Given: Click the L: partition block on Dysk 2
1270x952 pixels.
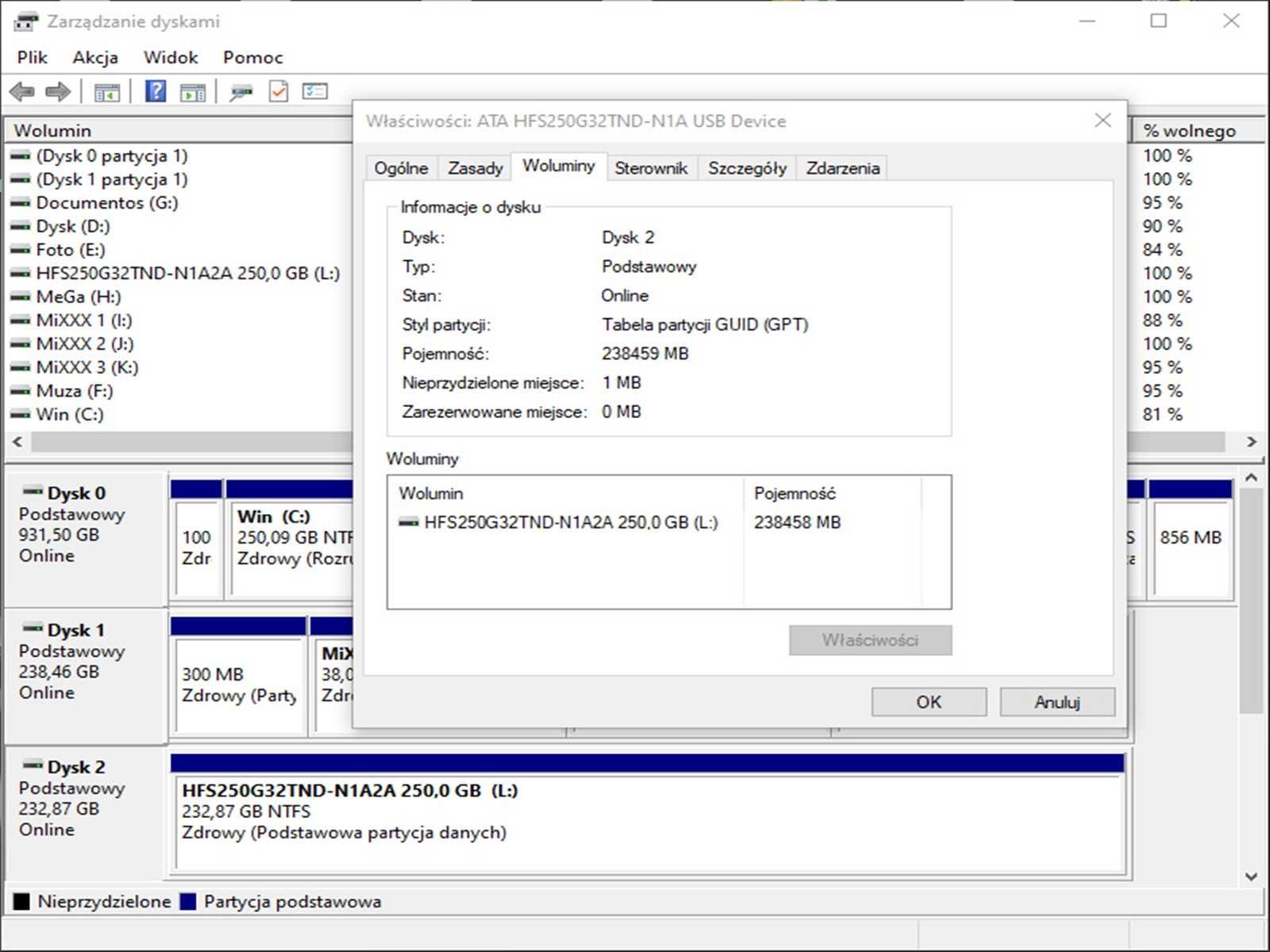Looking at the screenshot, I should tap(648, 813).
